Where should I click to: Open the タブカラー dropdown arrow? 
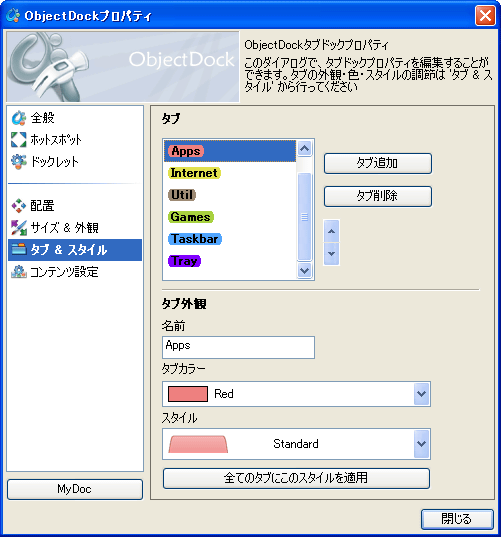422,394
